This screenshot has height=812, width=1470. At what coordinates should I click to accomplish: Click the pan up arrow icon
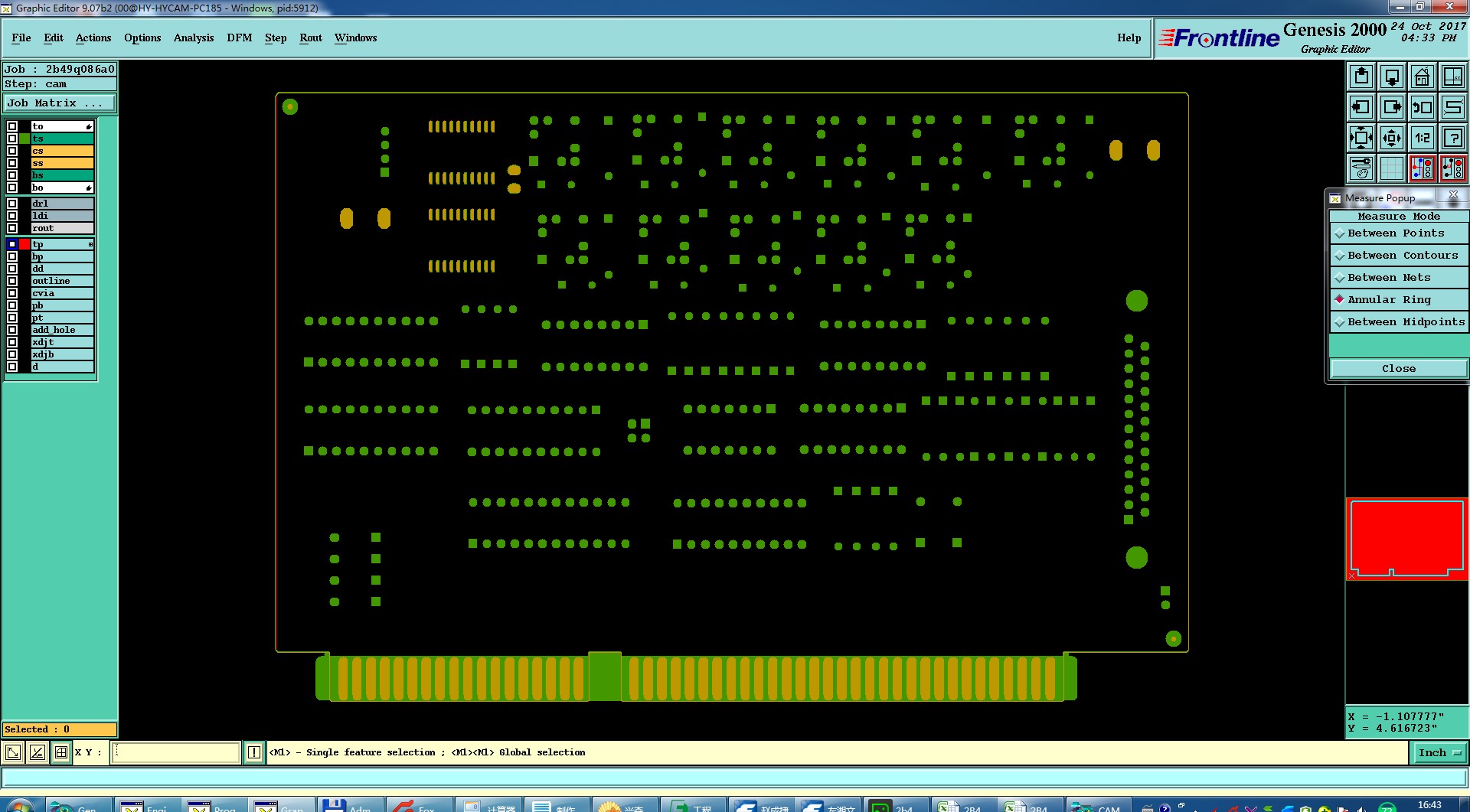(1361, 77)
